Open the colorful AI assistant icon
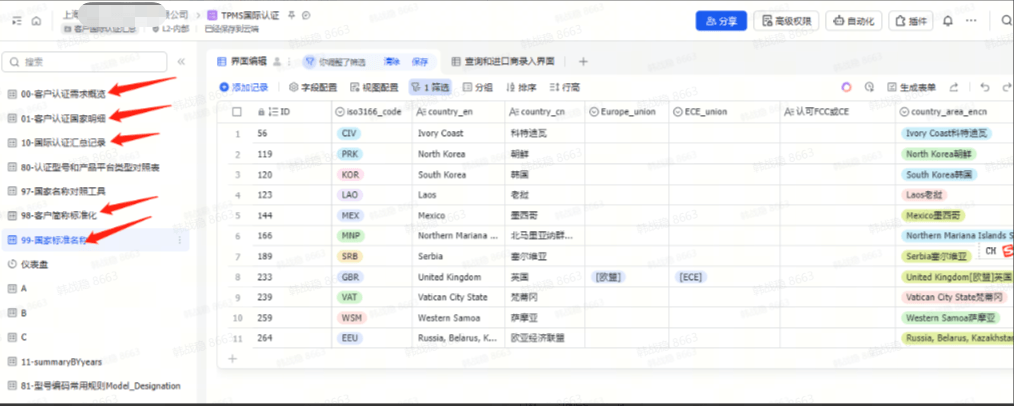The height and width of the screenshot is (406, 1014). pos(847,87)
